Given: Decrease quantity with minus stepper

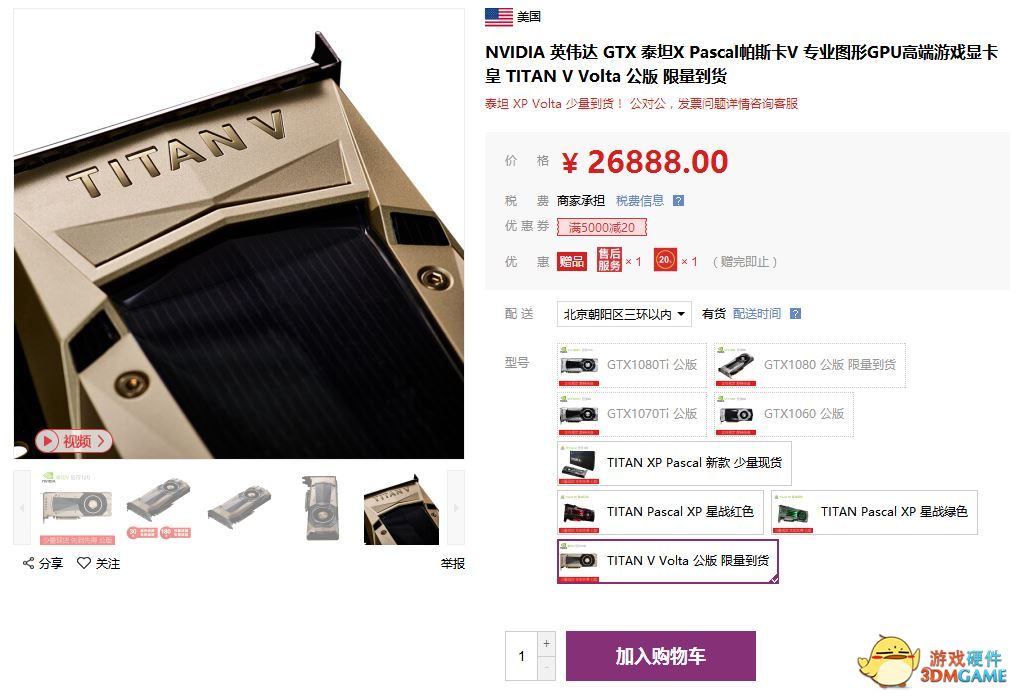Looking at the screenshot, I should click(x=547, y=668).
